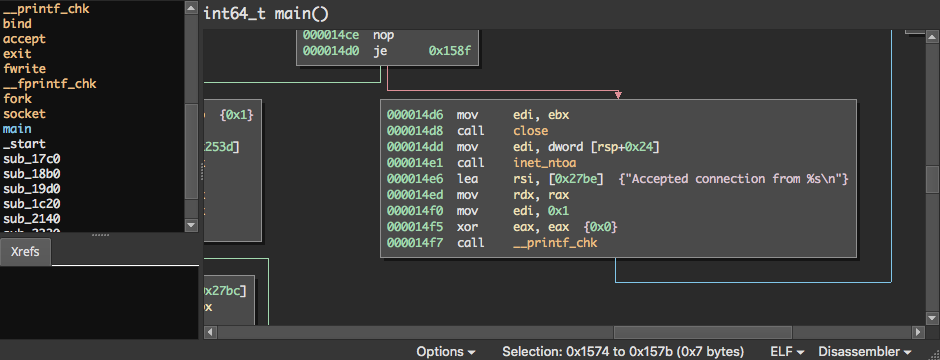Open the ELF view type dropdown
This screenshot has width=940, height=360.
click(x=787, y=352)
